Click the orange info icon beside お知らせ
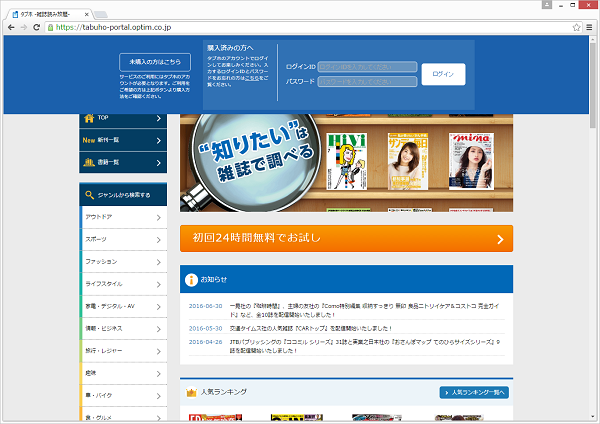 tap(191, 280)
